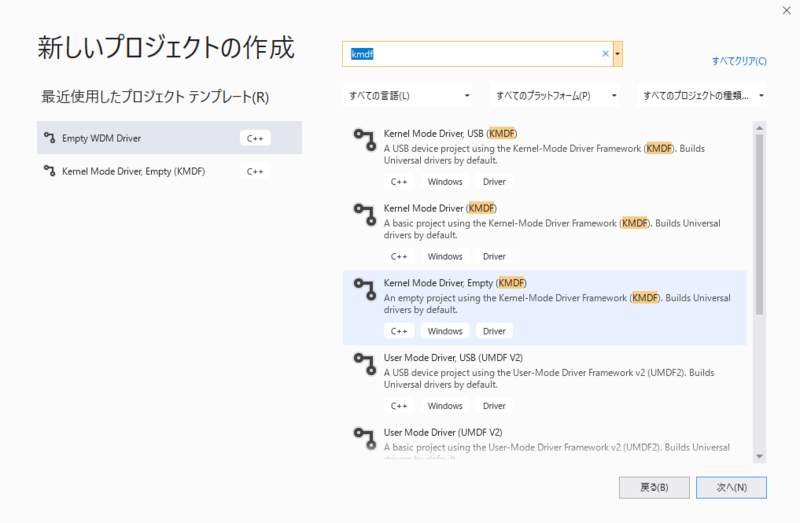
Task: Click the User Mode Driver (UMDF V2) basic icon
Action: click(x=365, y=439)
